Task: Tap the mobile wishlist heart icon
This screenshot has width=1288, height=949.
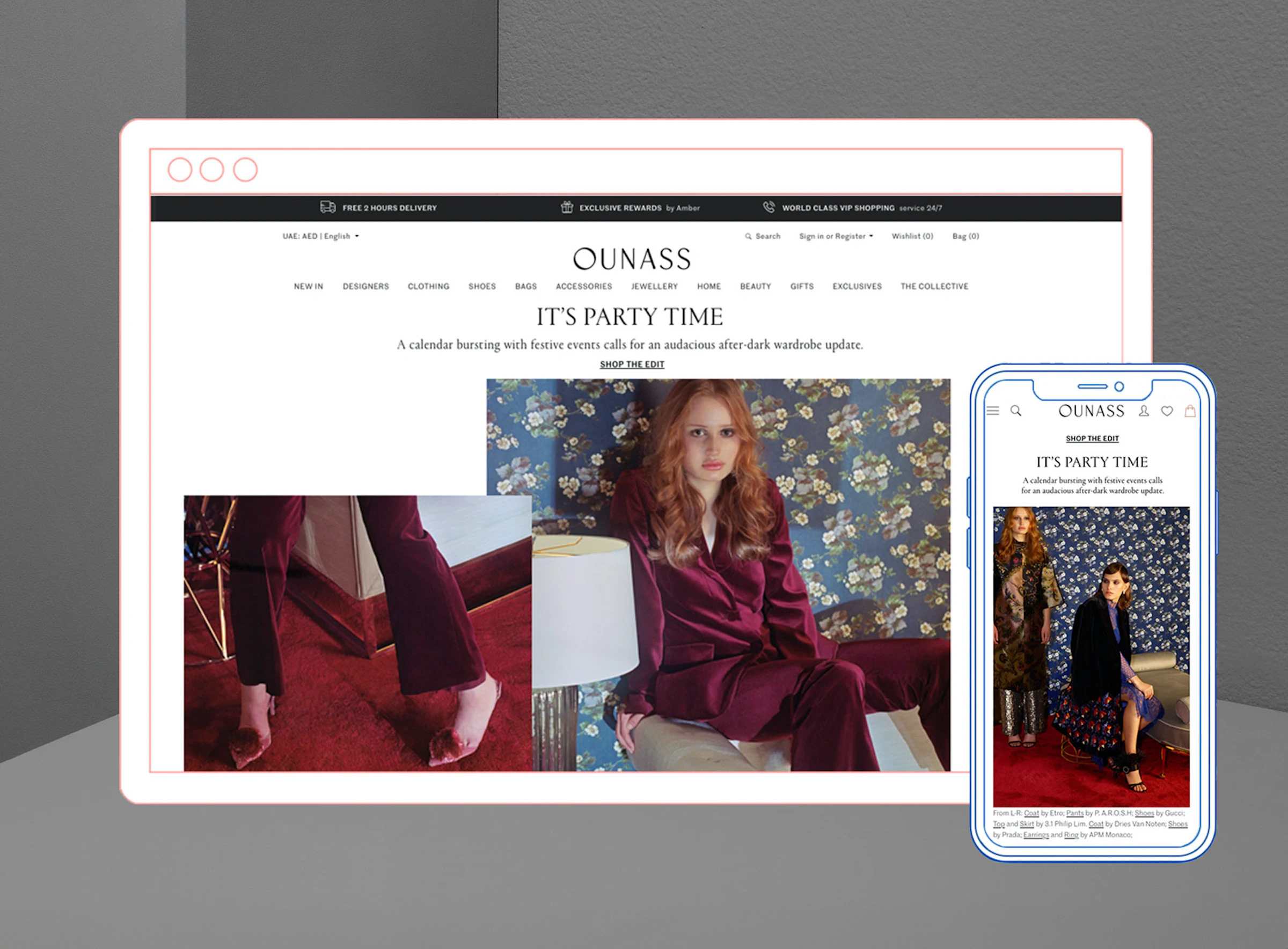Action: point(1167,411)
